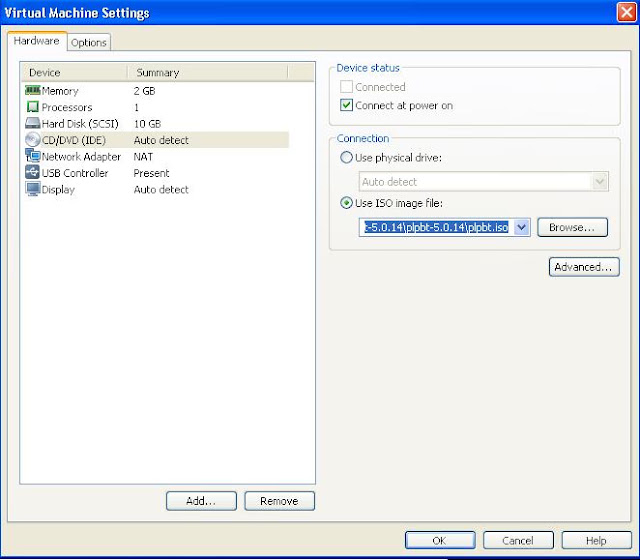The height and width of the screenshot is (560, 640).
Task: Click the 2 GB memory summary
Action: tap(144, 91)
